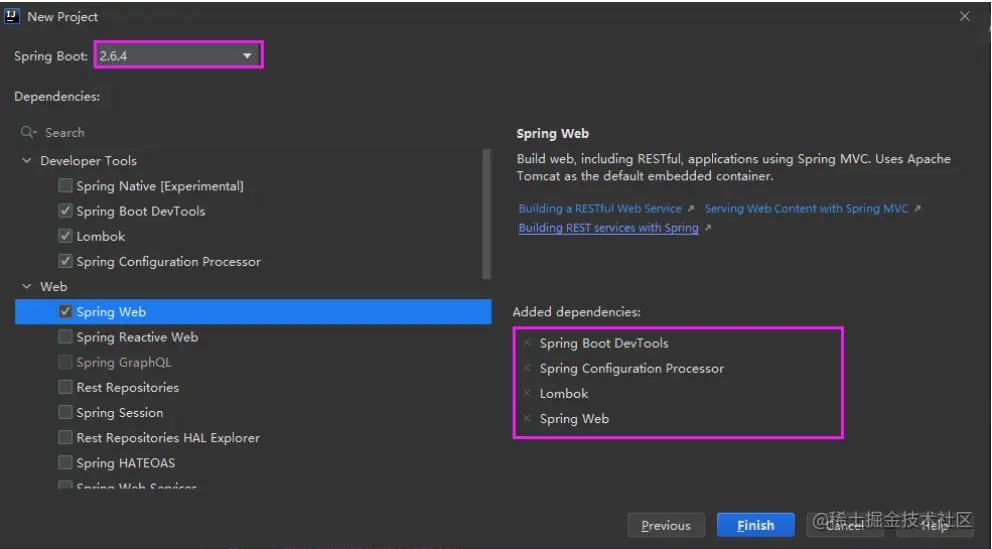
Task: Click the IntelliJ logo in the title bar
Action: (12, 16)
